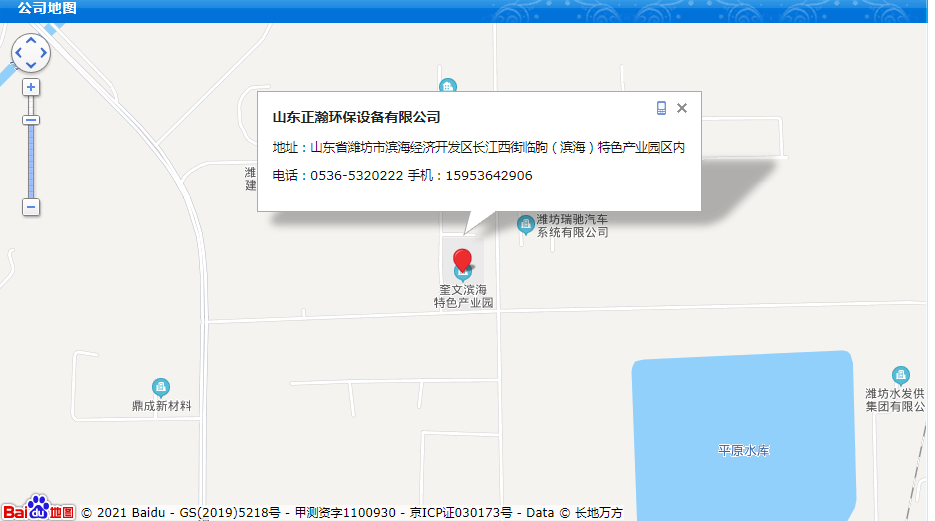Click the 奎文滨海特色产业园 place label
Viewport: 935px width, 521px height.
pos(463,296)
